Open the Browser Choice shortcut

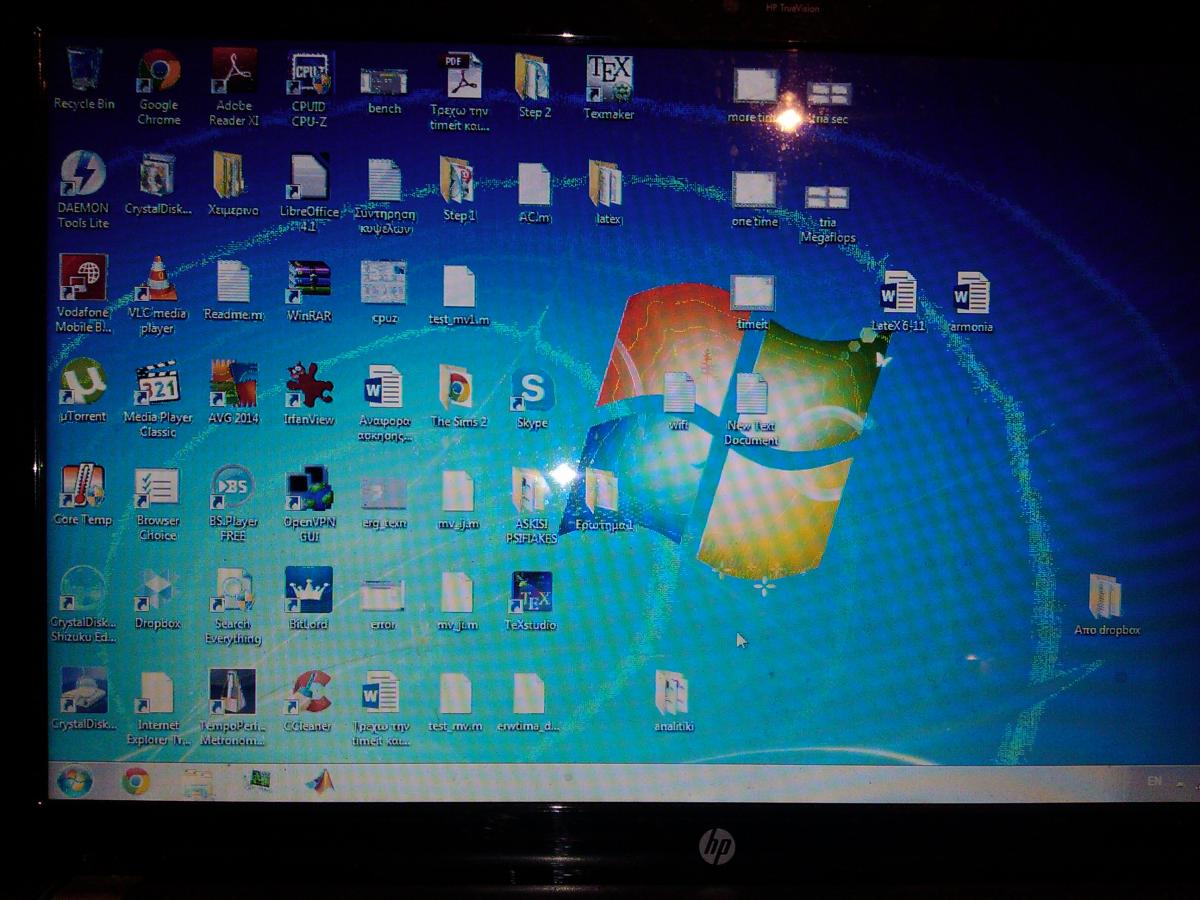pyautogui.click(x=157, y=487)
